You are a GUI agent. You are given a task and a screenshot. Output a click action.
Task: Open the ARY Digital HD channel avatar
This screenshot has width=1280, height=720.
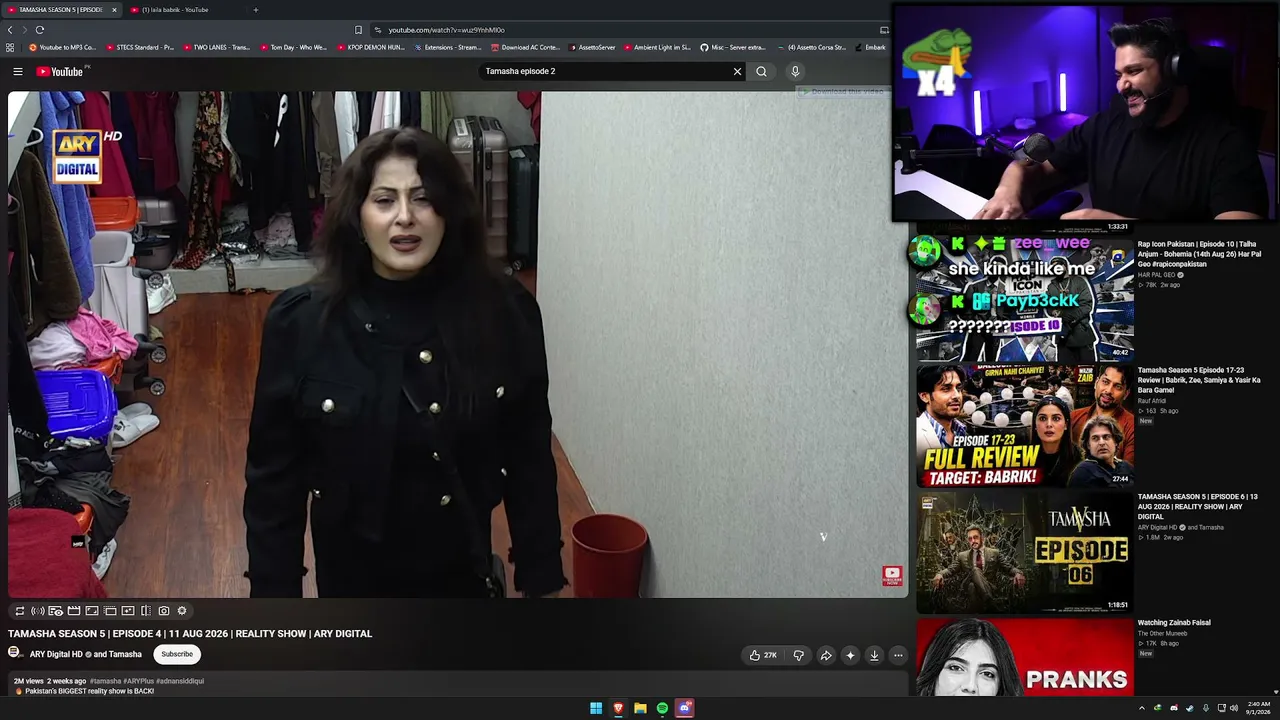(x=14, y=653)
